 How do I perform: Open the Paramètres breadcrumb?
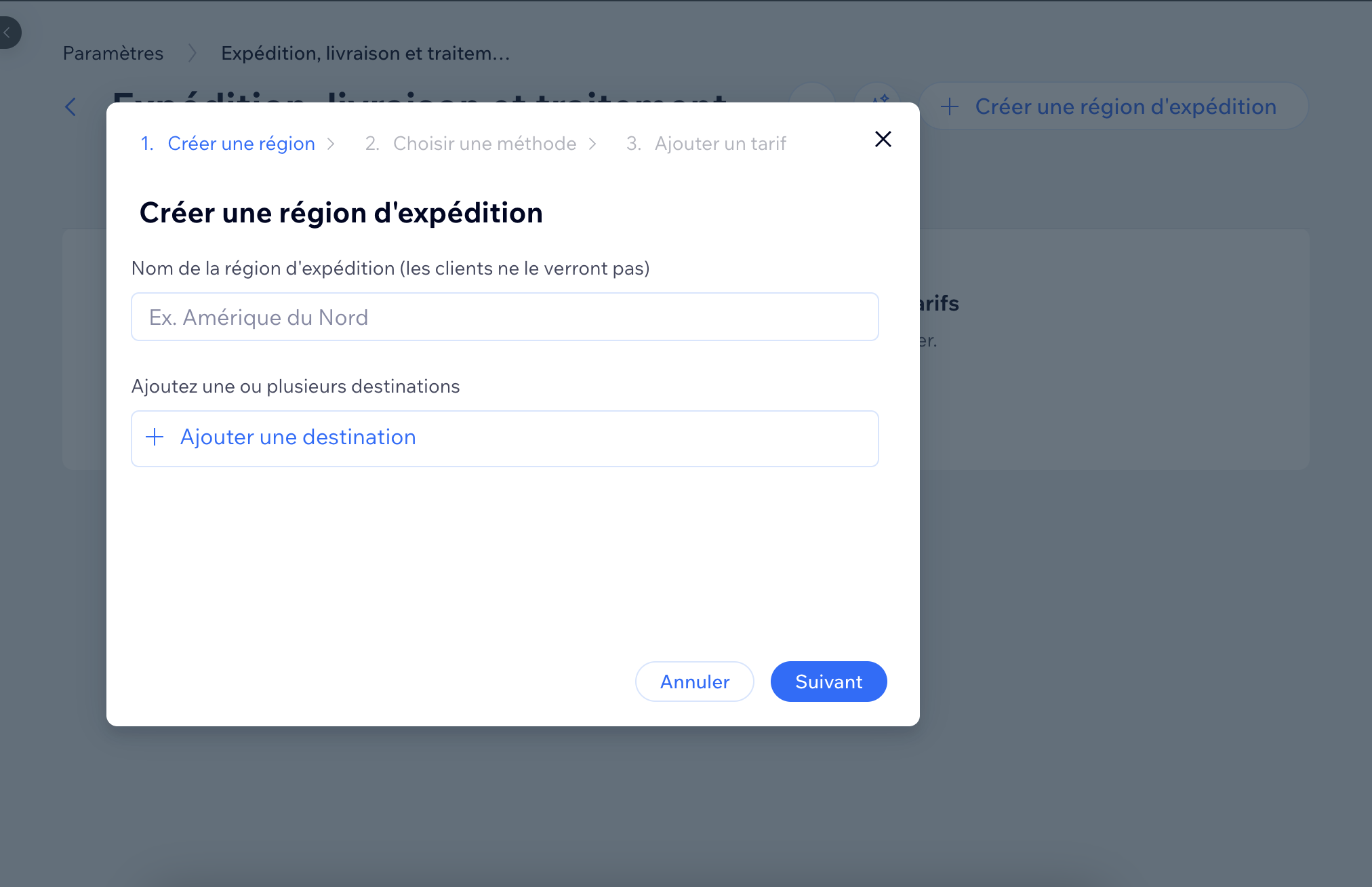pyautogui.click(x=113, y=53)
